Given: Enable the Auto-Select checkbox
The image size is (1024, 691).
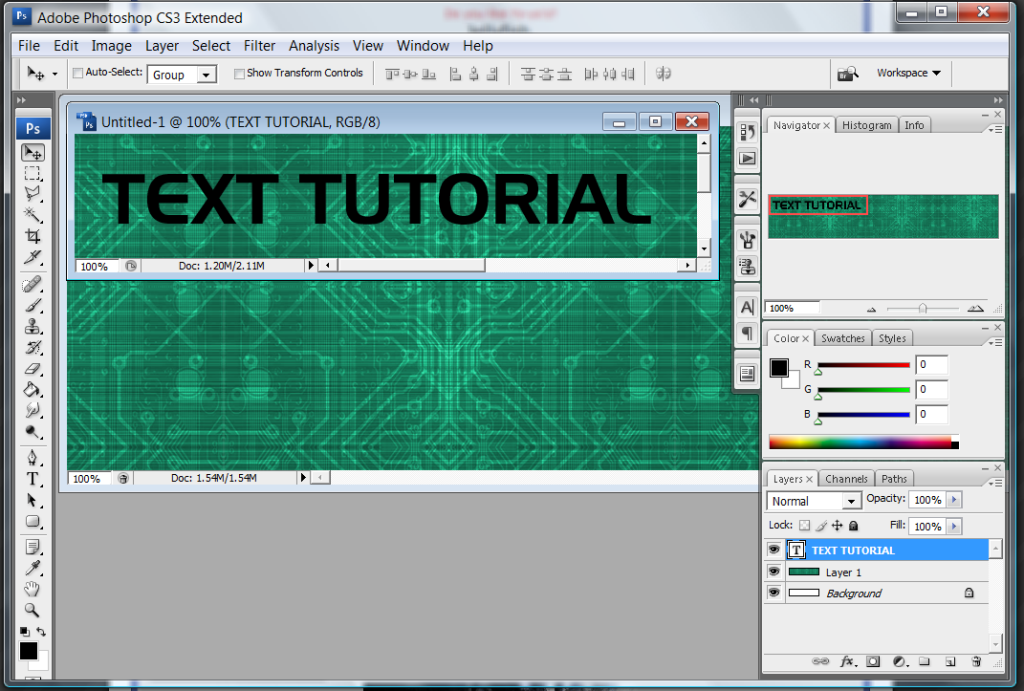Looking at the screenshot, I should tap(78, 73).
